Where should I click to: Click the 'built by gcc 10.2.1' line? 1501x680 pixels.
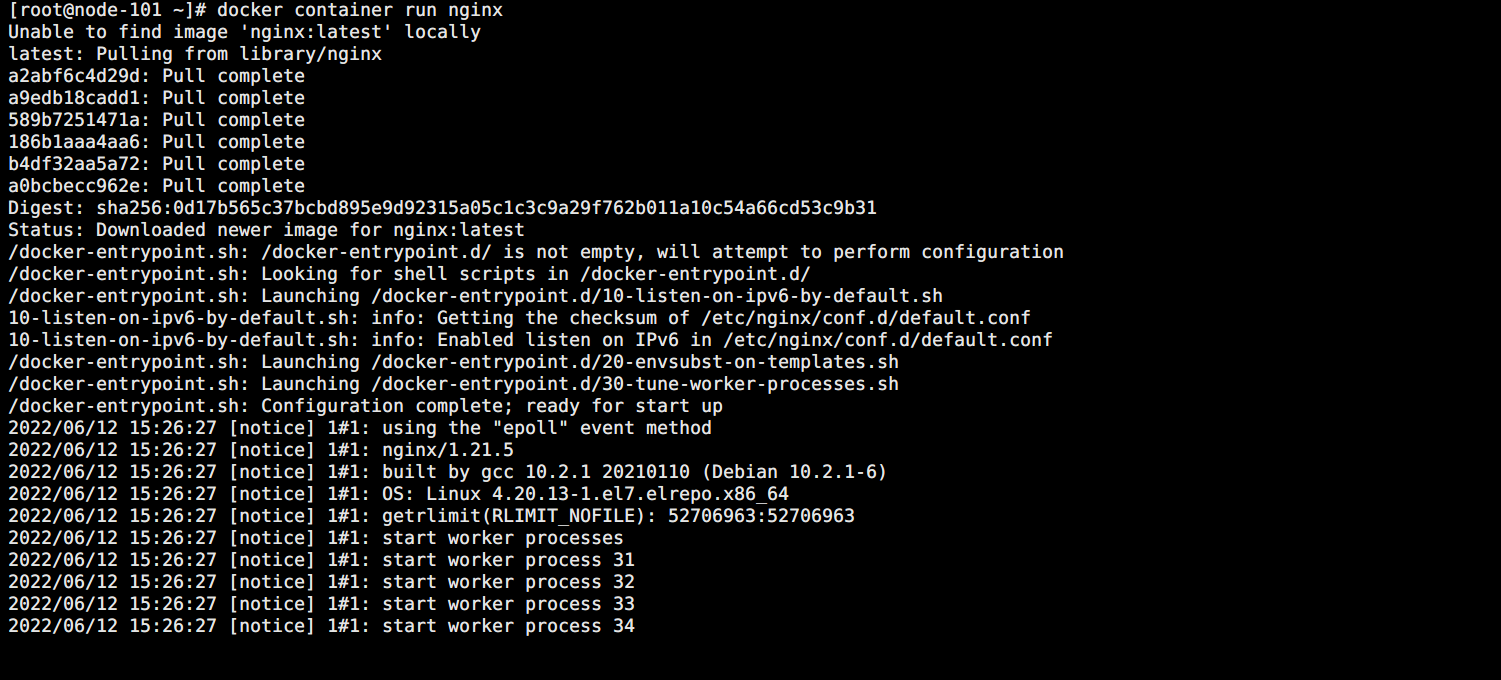point(634,472)
